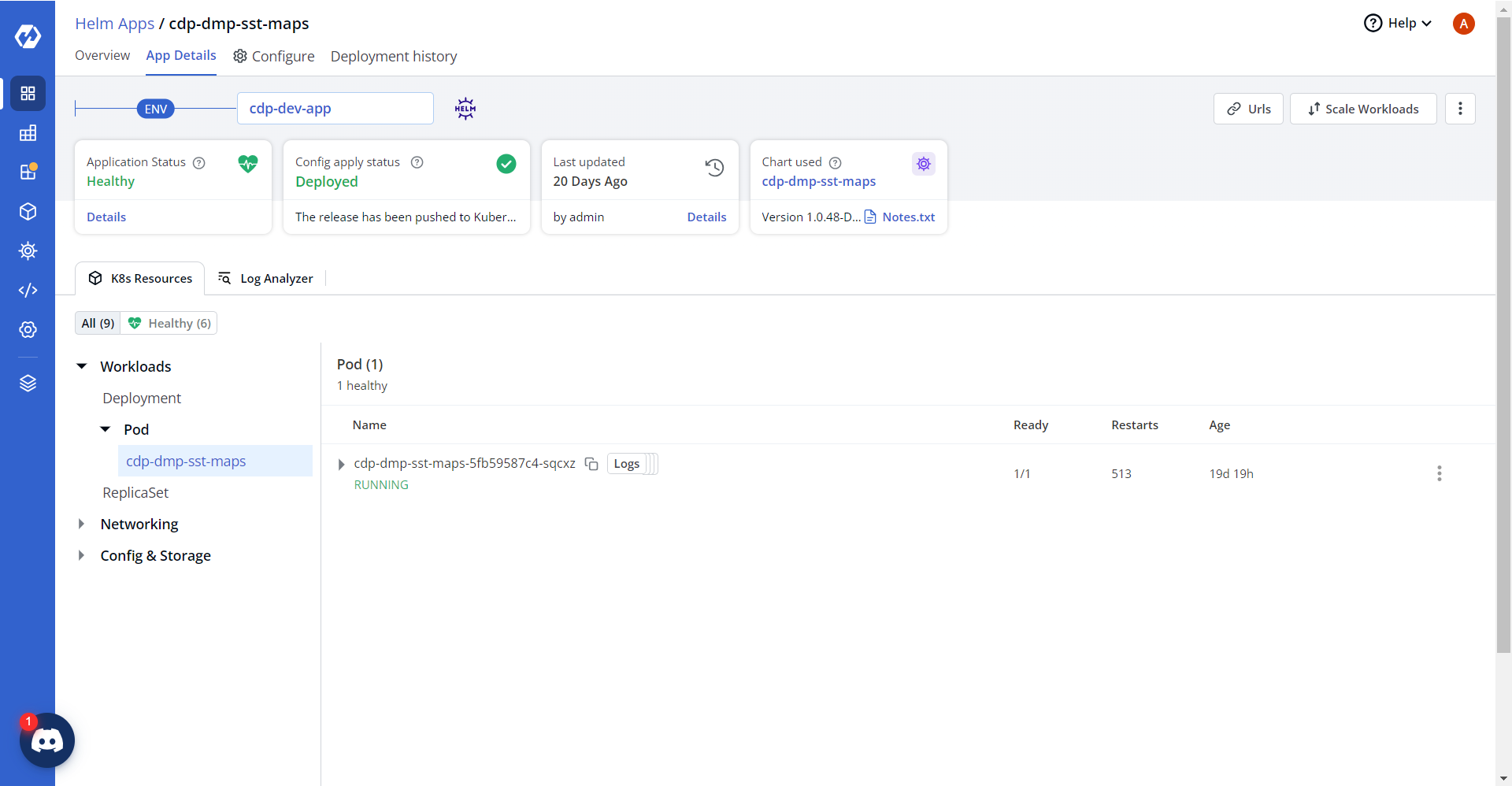Click the user avatar A
The height and width of the screenshot is (786, 1512).
point(1463,24)
